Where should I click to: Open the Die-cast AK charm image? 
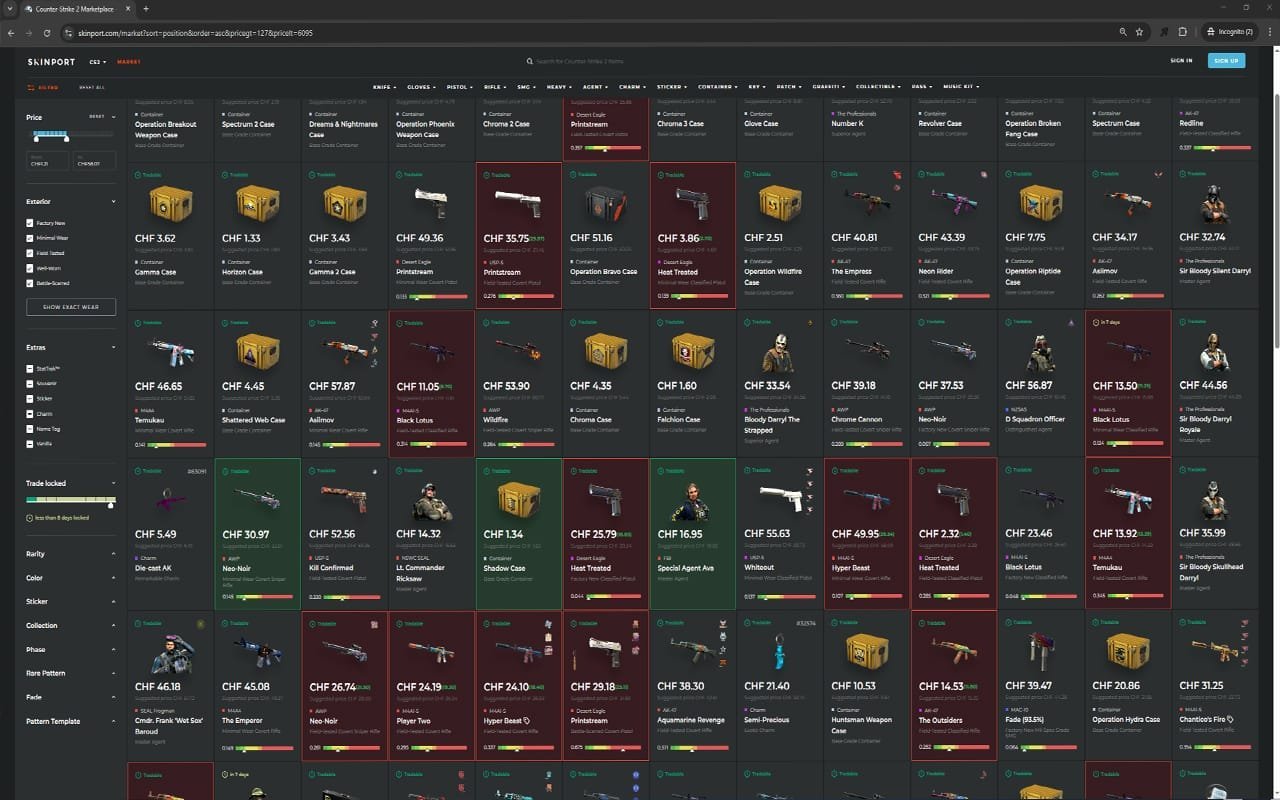[x=170, y=497]
